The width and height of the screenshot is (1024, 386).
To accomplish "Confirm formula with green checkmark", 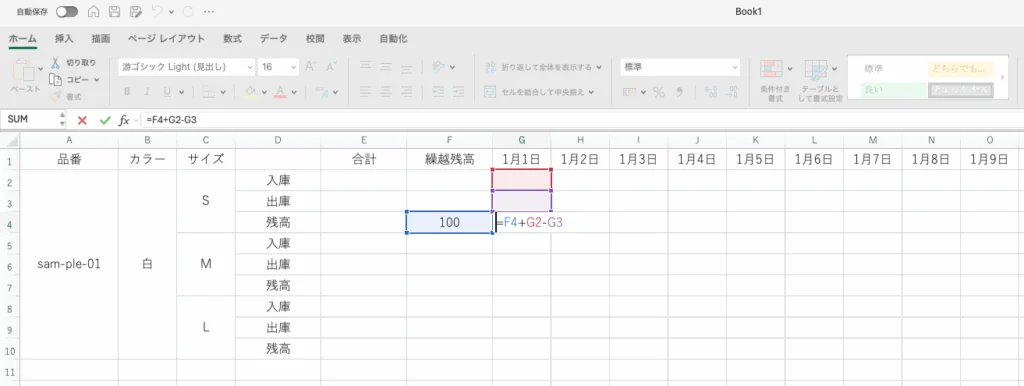I will pos(105,120).
